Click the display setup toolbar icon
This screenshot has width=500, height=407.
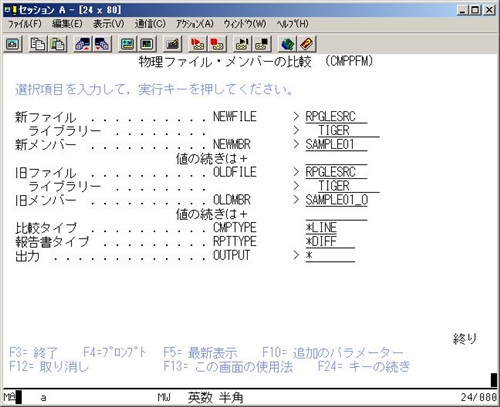(x=127, y=44)
